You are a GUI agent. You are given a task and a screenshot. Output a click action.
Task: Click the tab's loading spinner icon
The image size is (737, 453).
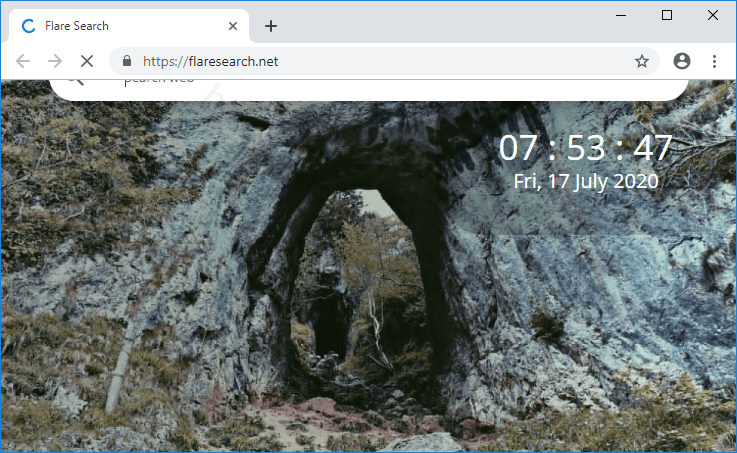[28, 26]
